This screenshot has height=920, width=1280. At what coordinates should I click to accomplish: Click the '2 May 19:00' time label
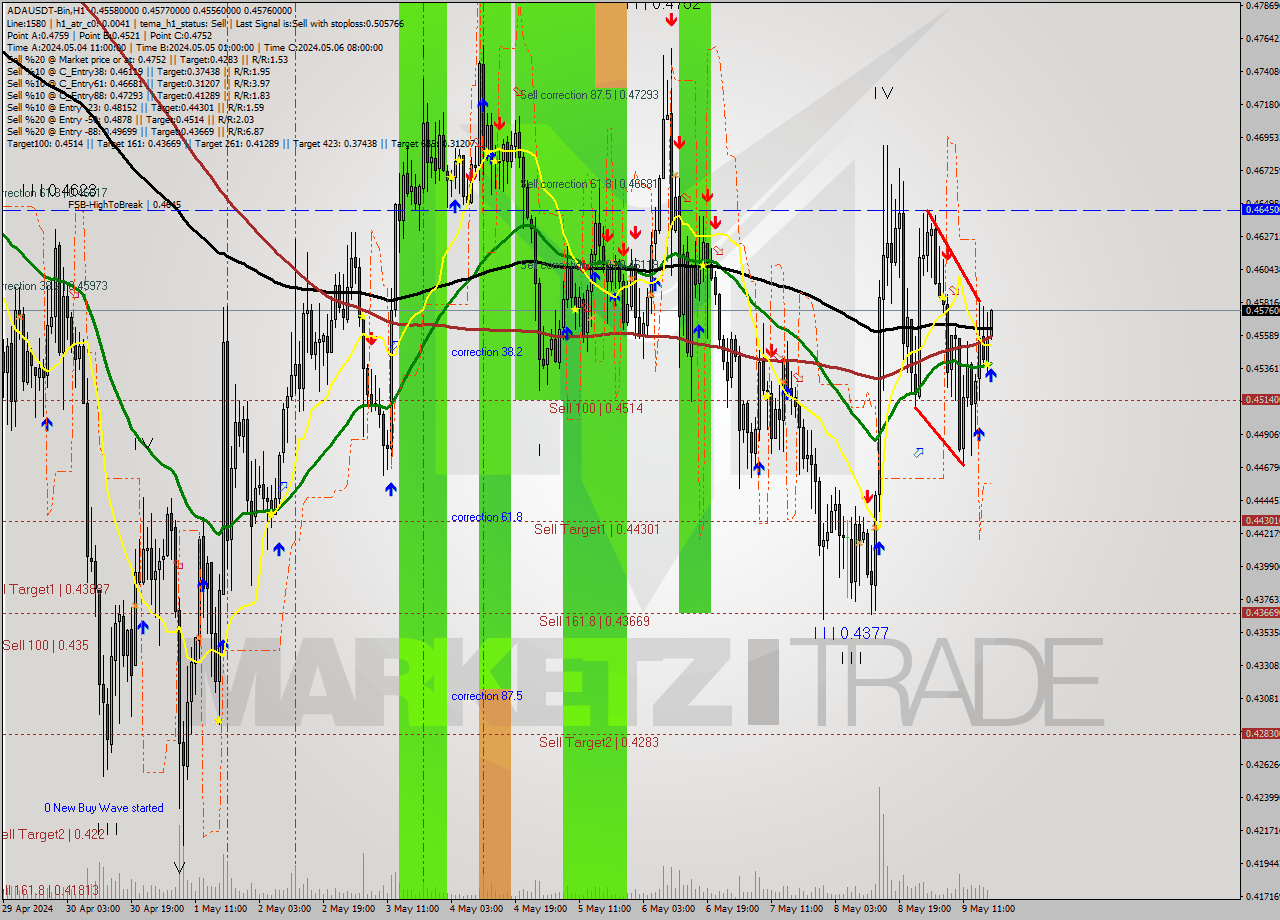[348, 909]
